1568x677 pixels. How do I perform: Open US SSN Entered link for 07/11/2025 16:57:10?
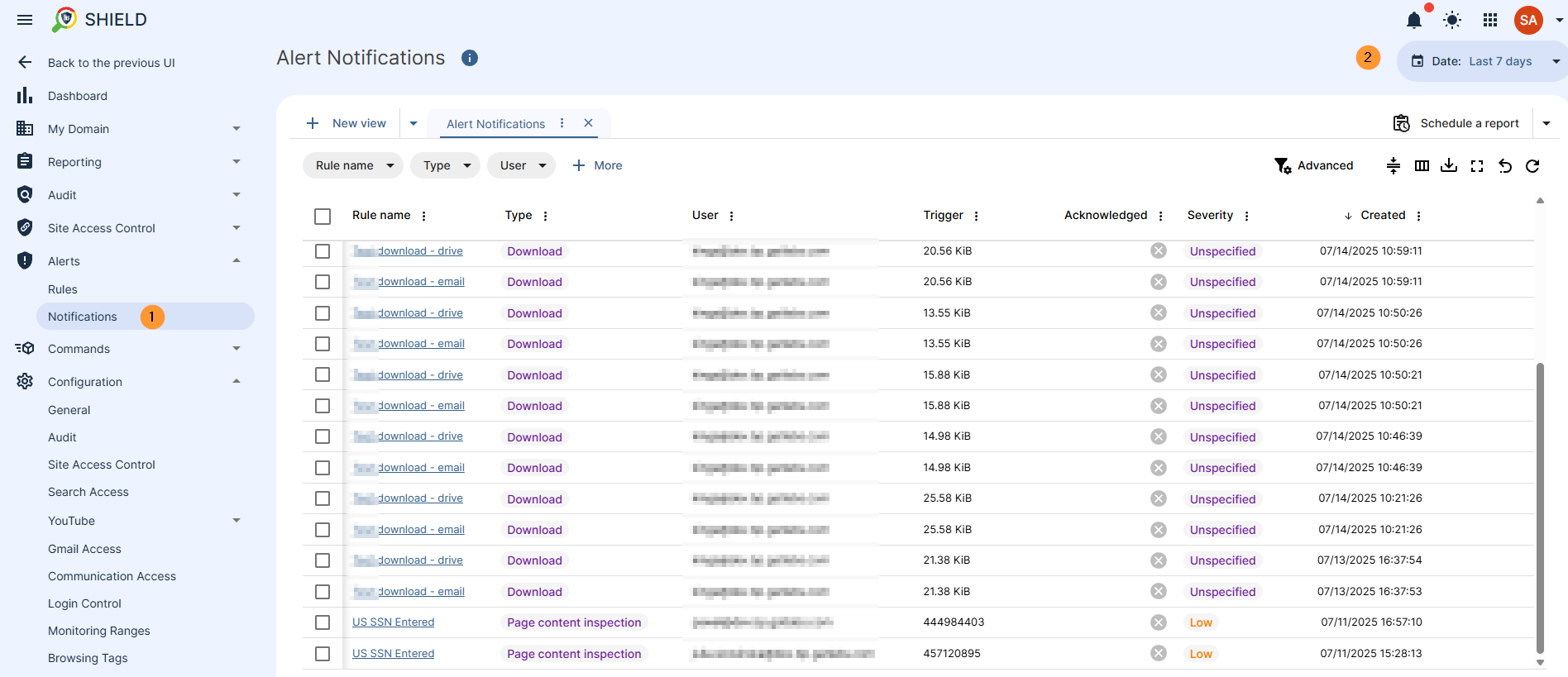click(394, 622)
